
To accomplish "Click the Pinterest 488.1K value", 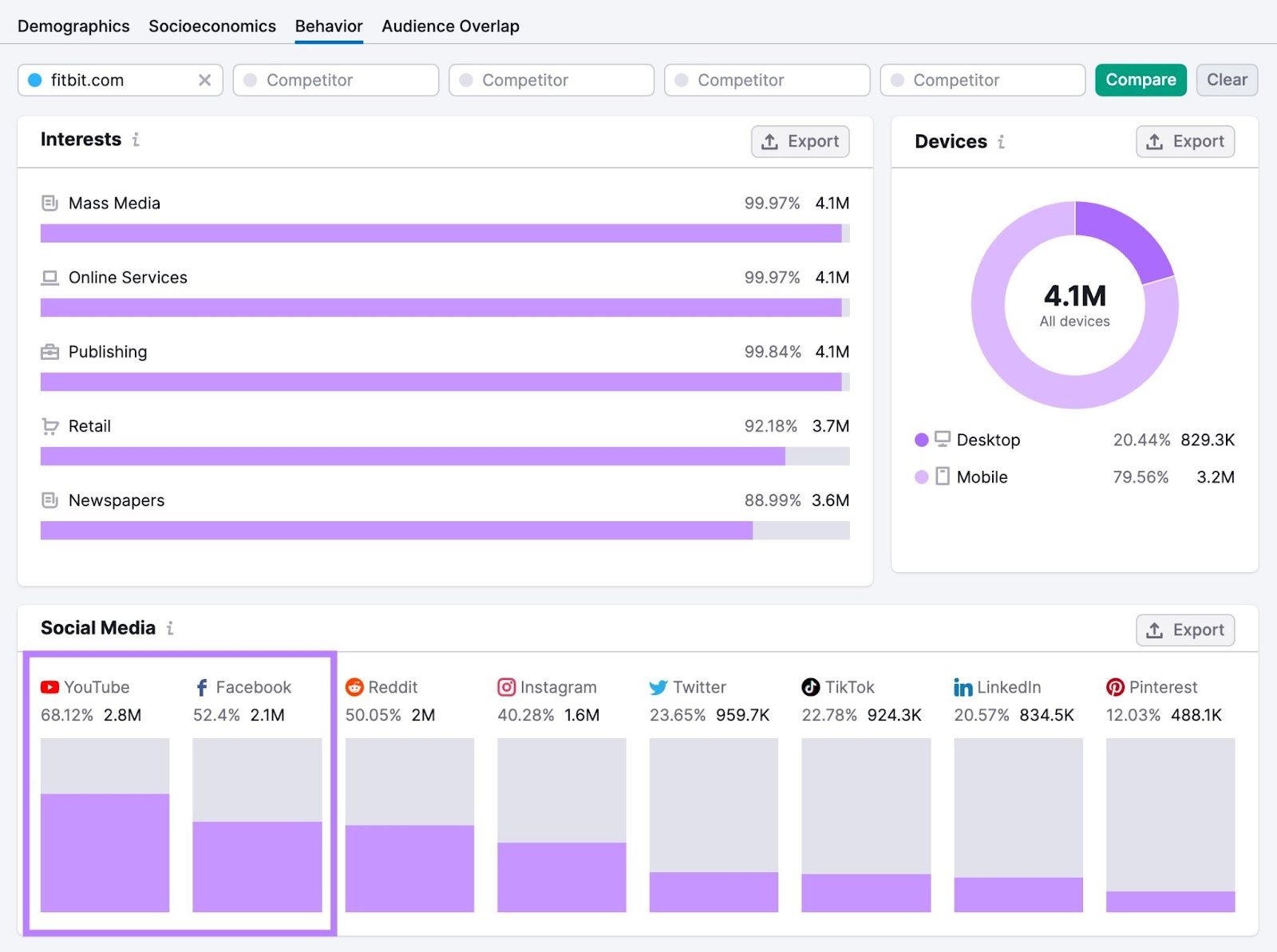I will (1196, 715).
